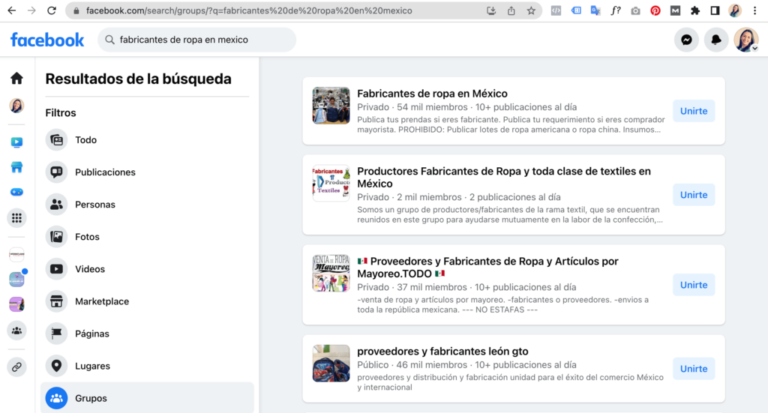This screenshot has height=413, width=768.
Task: Open Productores Fabricantes de Ropa title link
Action: tap(504, 177)
